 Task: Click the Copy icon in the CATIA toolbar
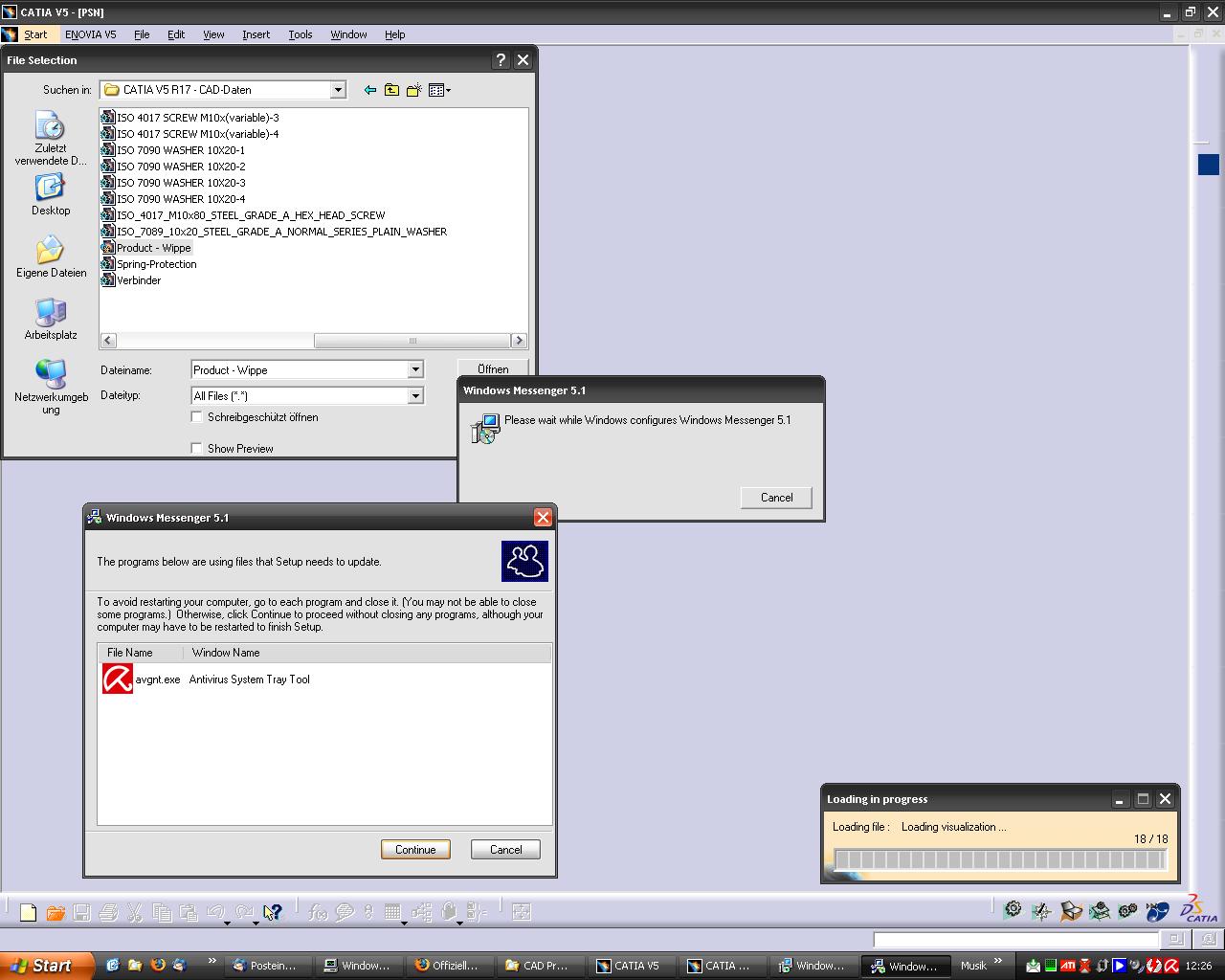coord(162,912)
